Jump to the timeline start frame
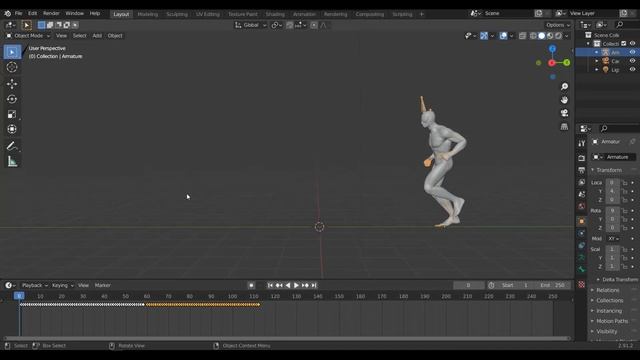The width and height of the screenshot is (640, 360). [270, 285]
